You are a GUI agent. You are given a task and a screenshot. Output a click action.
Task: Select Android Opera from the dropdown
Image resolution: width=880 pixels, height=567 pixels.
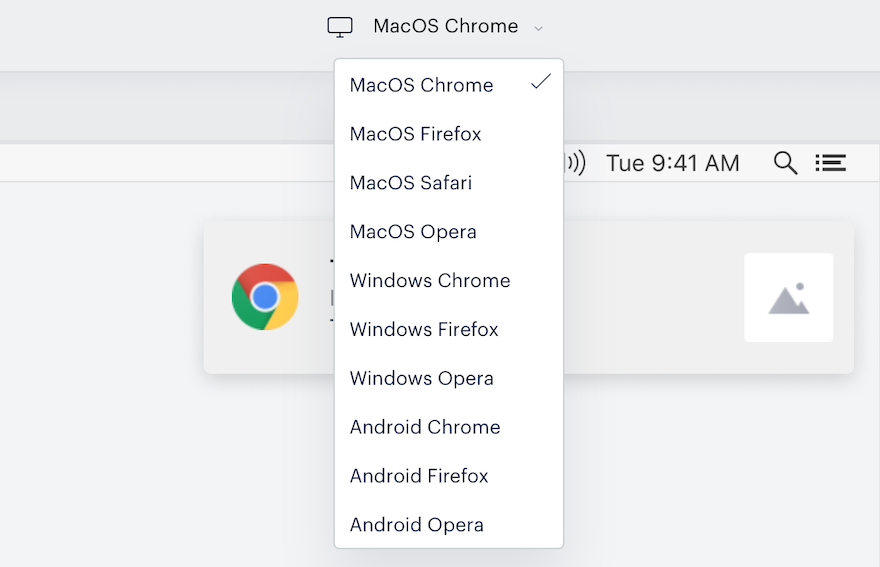coord(449,524)
